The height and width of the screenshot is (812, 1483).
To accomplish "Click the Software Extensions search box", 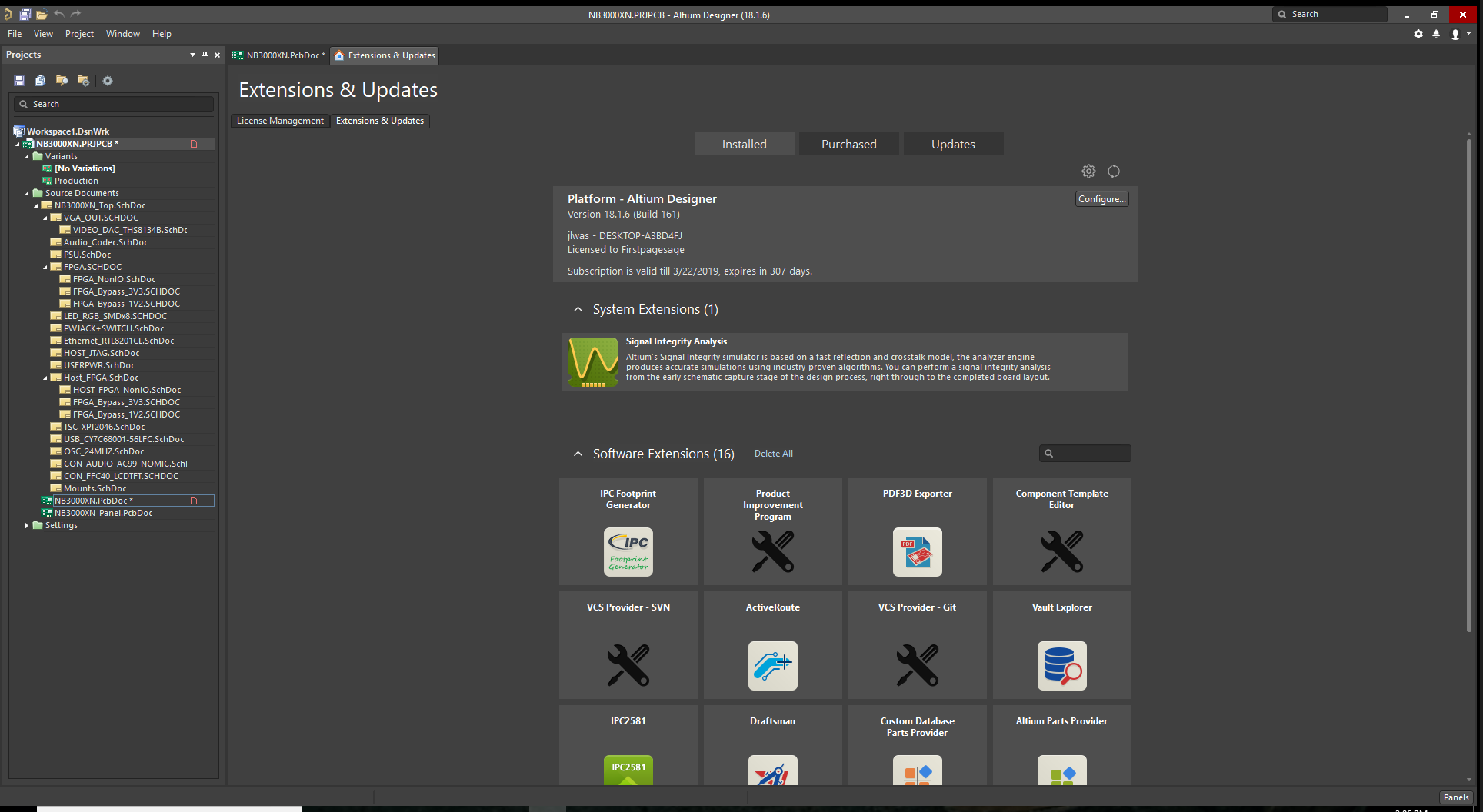I will (x=1085, y=454).
